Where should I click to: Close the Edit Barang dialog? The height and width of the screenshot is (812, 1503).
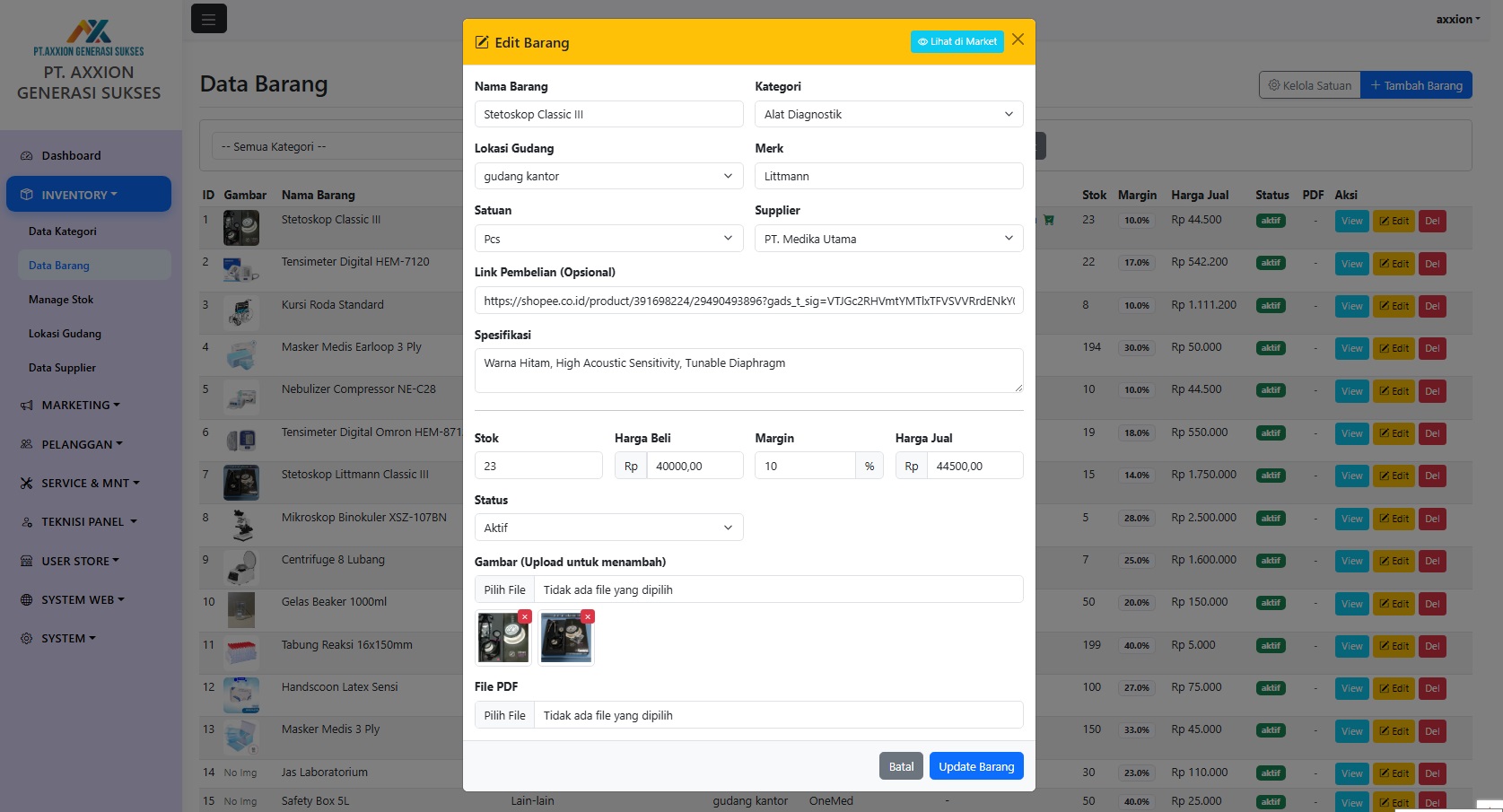pos(1018,39)
